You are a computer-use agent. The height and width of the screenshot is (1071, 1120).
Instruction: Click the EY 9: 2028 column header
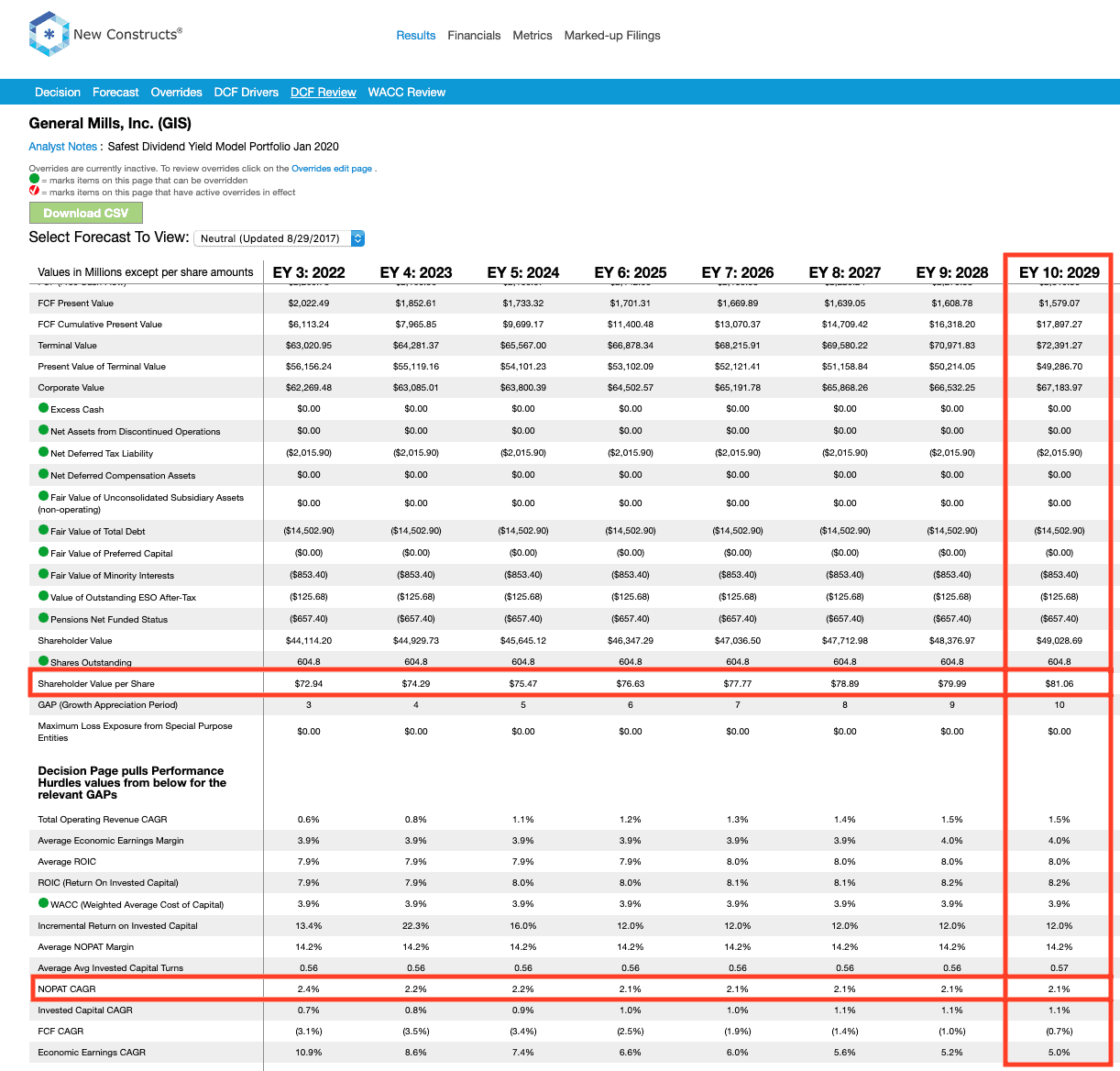coord(952,272)
